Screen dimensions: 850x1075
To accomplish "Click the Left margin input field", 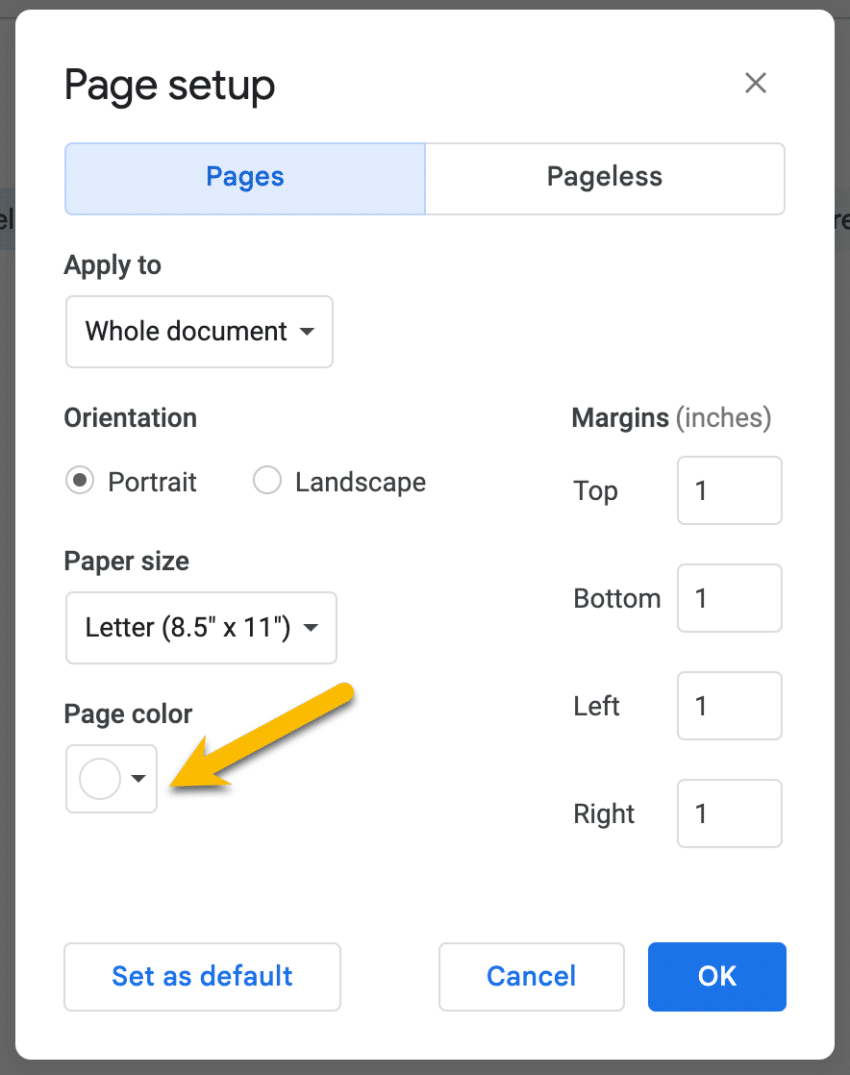I will (729, 706).
